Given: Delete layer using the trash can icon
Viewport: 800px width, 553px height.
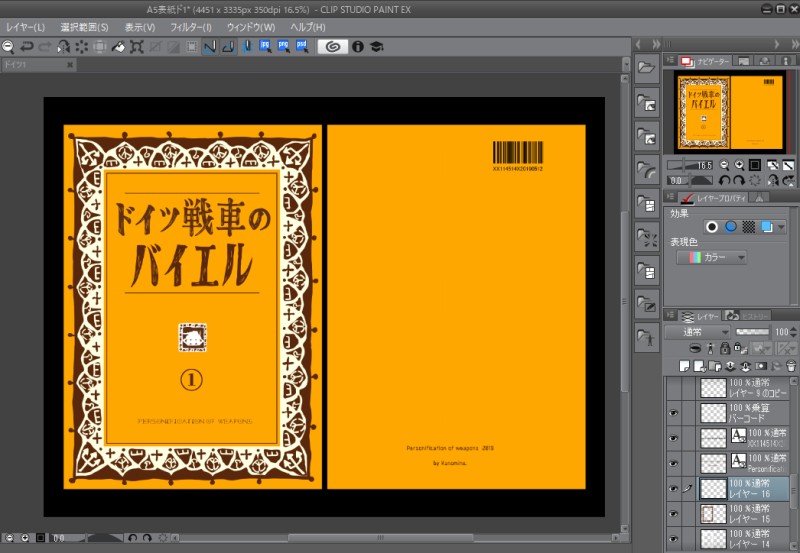Looking at the screenshot, I should pos(791,366).
